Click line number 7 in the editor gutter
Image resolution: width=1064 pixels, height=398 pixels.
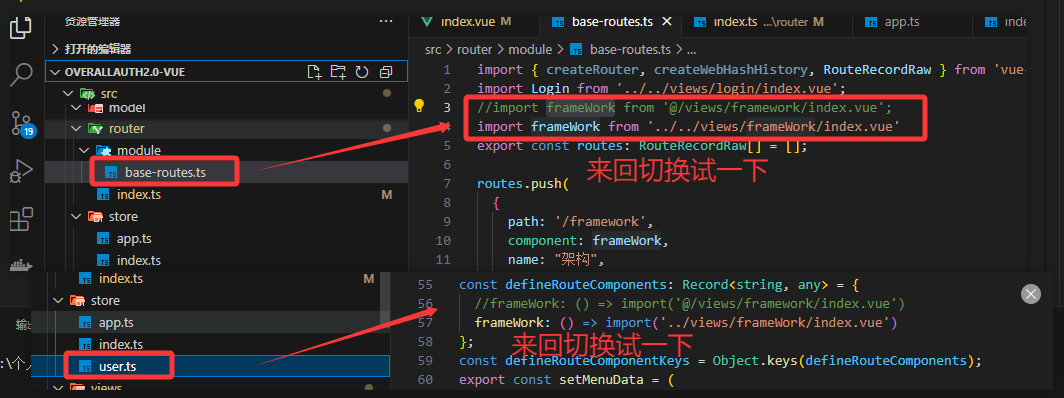(446, 184)
